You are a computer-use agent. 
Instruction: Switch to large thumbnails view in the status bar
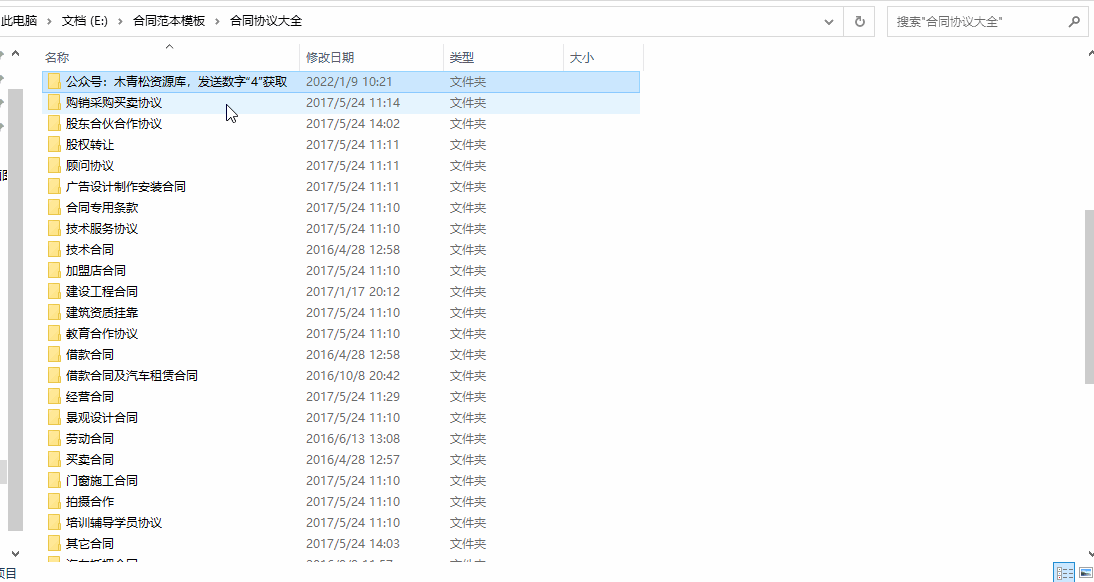click(x=1085, y=573)
